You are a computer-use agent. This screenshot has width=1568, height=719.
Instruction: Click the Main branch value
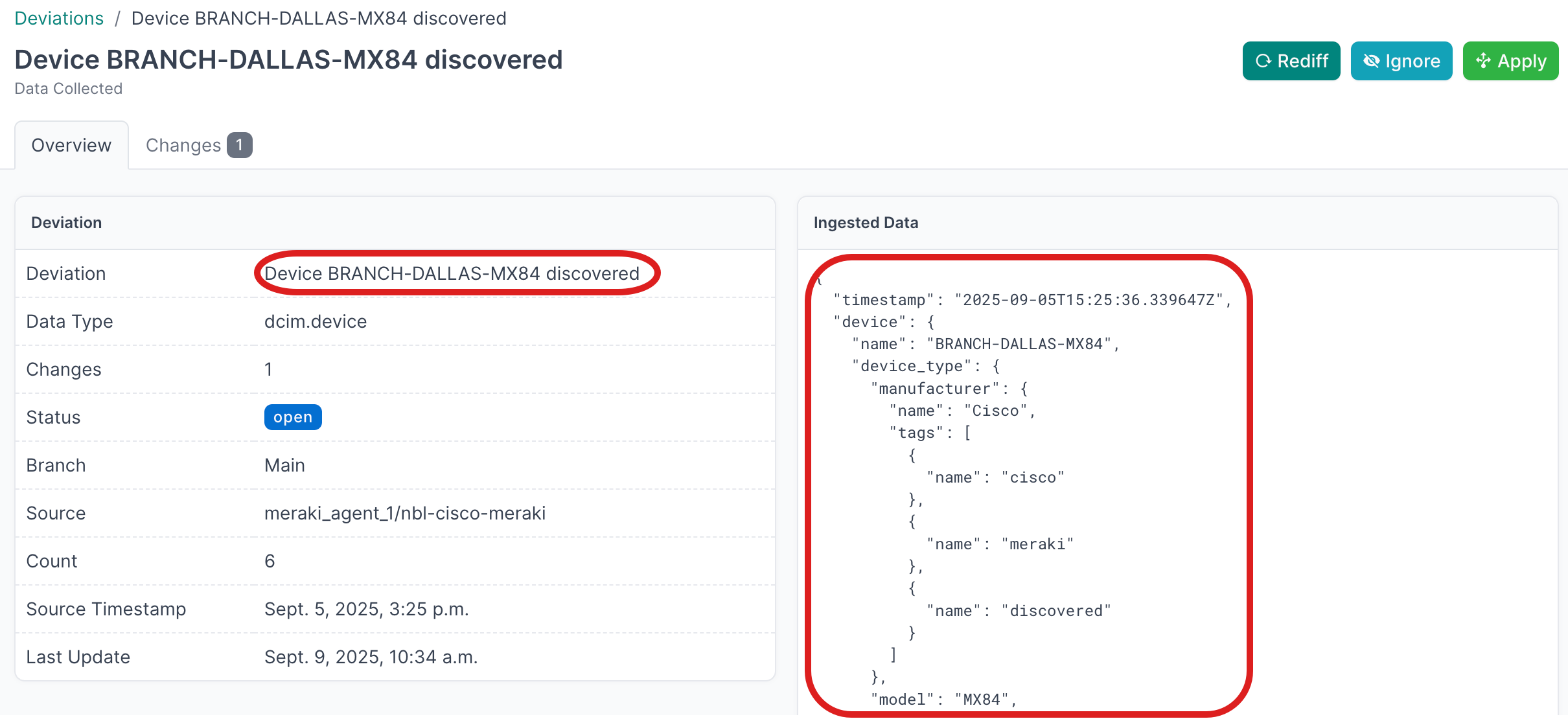(x=284, y=465)
